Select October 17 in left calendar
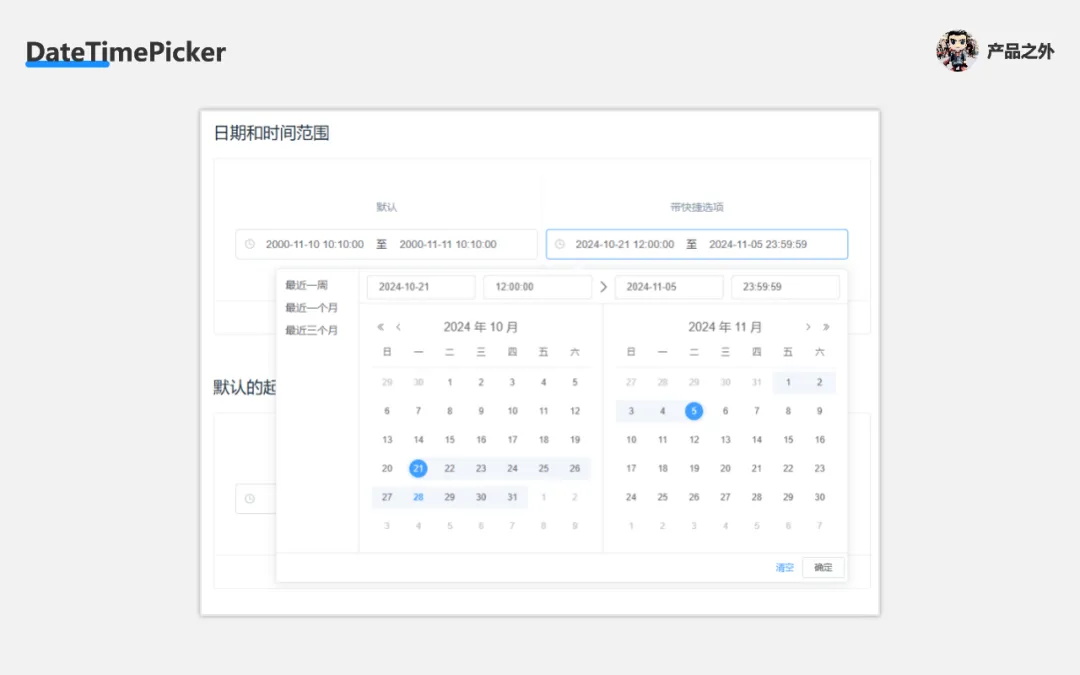This screenshot has width=1080, height=675. [512, 439]
